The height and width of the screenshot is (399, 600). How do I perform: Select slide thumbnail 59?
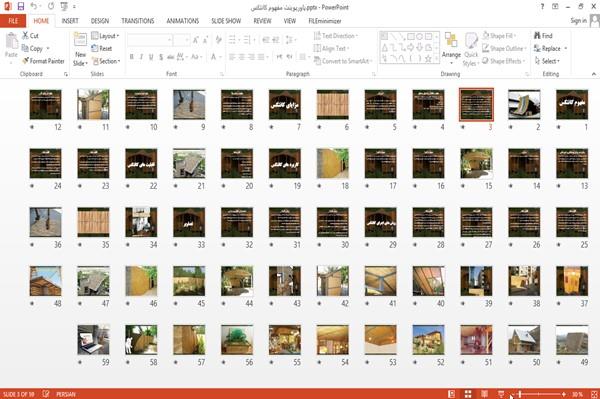[x=93, y=340]
